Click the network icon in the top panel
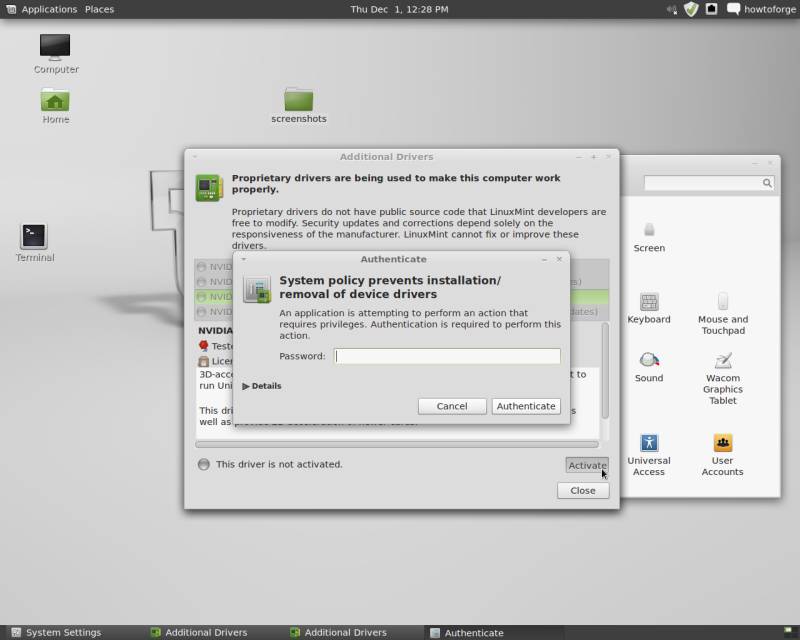The width and height of the screenshot is (800, 640). pos(711,9)
